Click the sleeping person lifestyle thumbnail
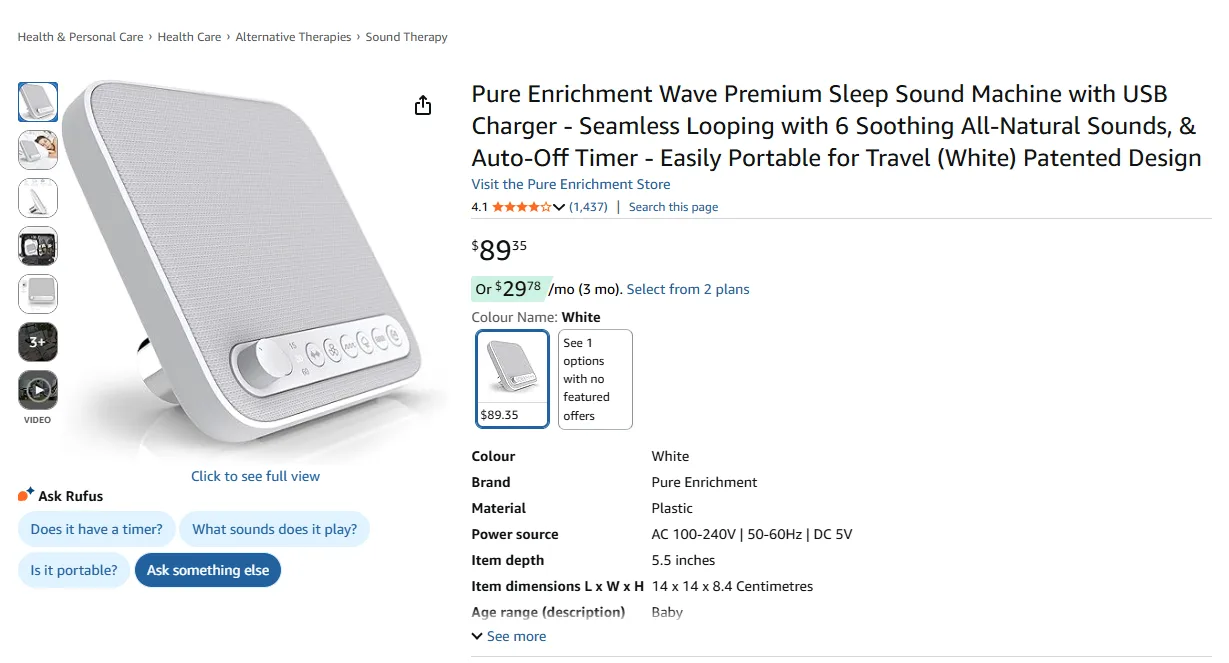The height and width of the screenshot is (663, 1229). click(37, 150)
